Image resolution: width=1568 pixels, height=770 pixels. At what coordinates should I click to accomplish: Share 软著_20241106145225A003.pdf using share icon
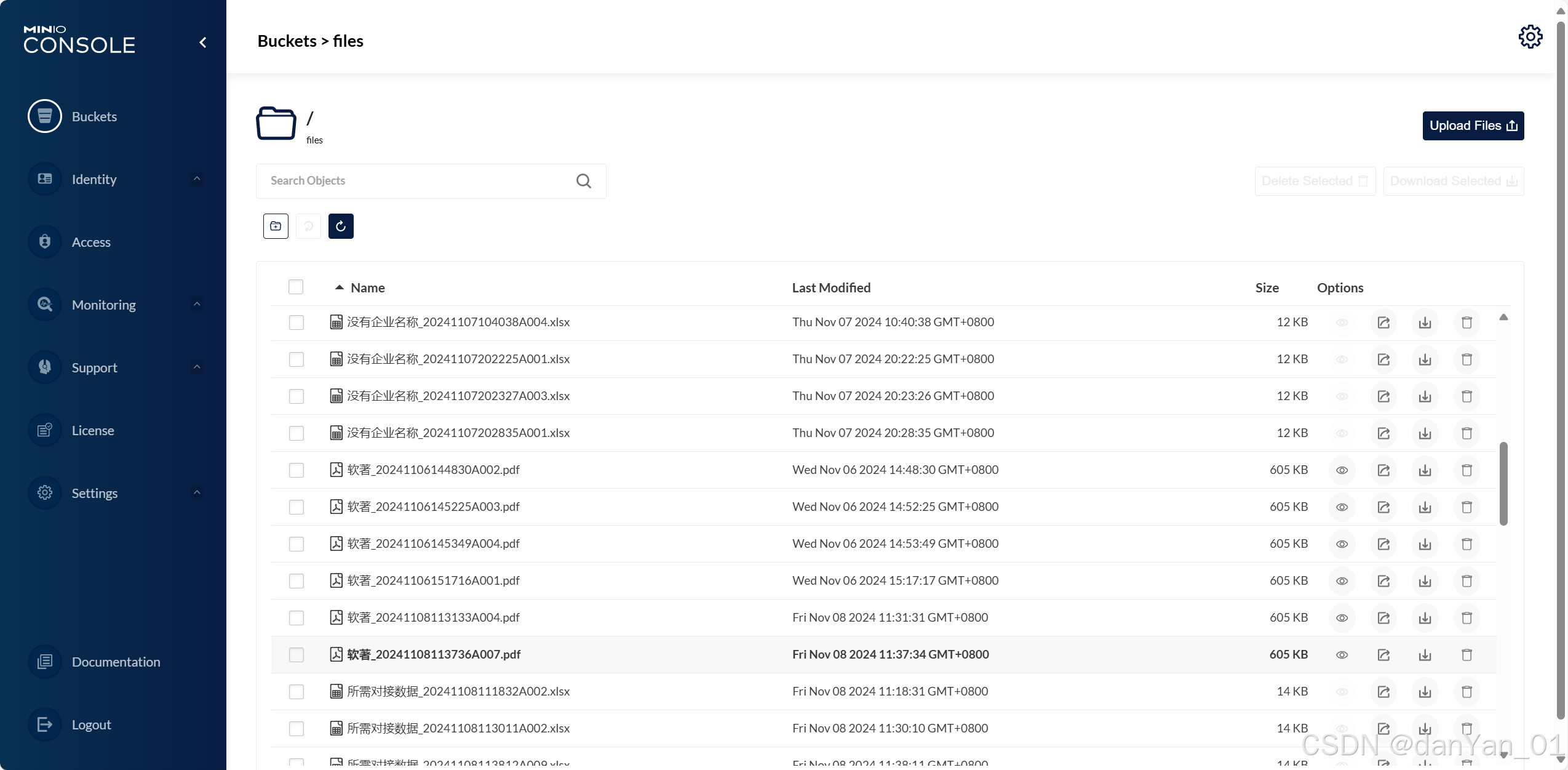[x=1383, y=507]
